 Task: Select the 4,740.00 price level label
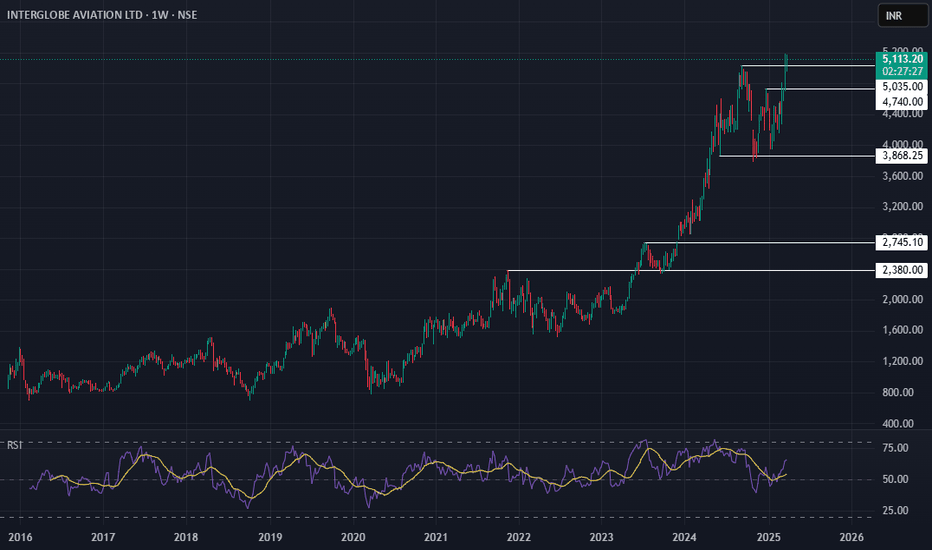click(902, 102)
